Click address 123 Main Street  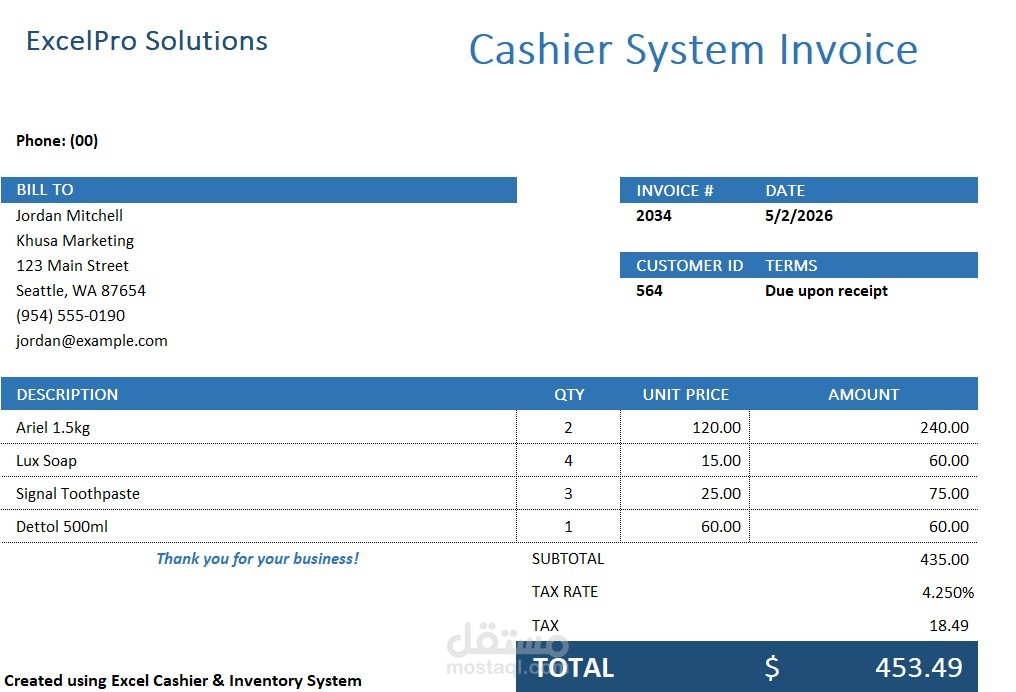(x=73, y=266)
